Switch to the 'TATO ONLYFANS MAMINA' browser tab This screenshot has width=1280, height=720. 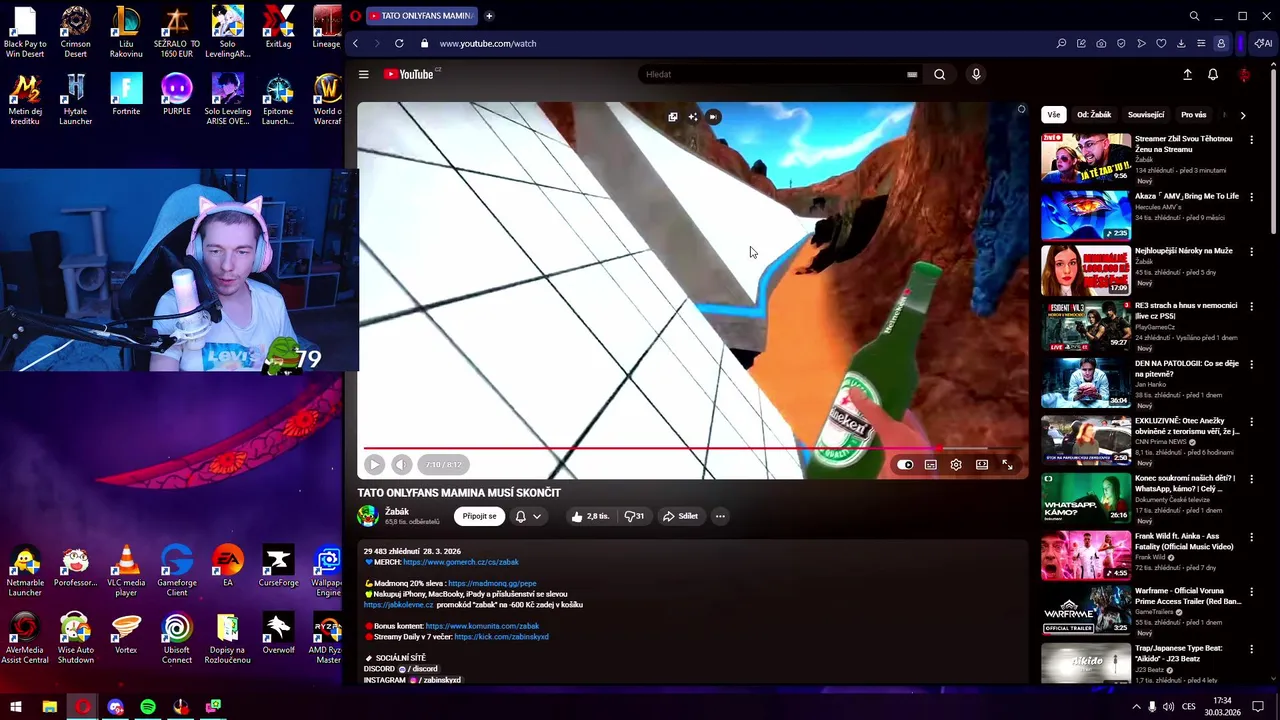coord(420,16)
